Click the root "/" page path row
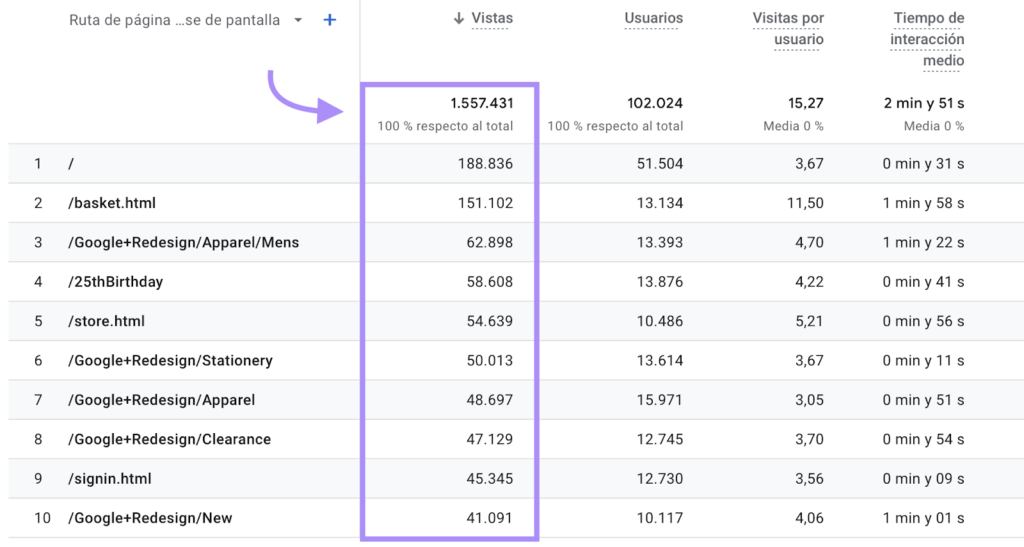 tap(71, 164)
